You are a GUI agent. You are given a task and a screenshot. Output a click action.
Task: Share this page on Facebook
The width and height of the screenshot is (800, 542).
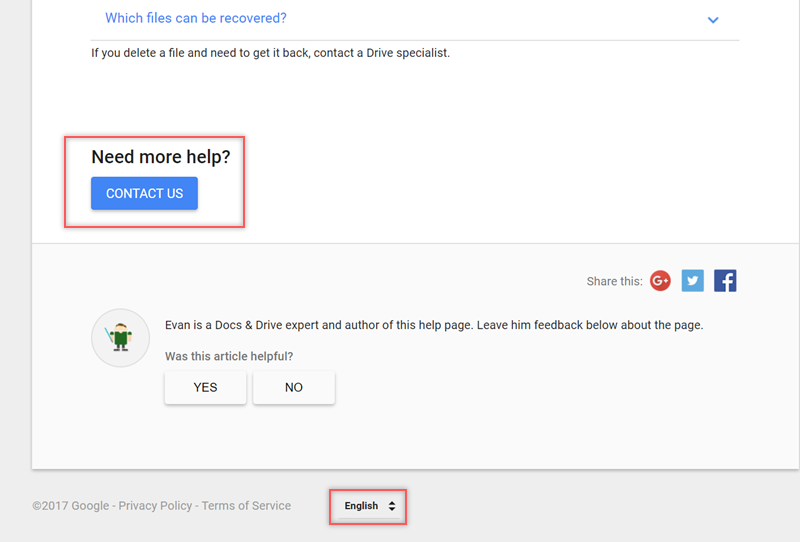coord(725,281)
